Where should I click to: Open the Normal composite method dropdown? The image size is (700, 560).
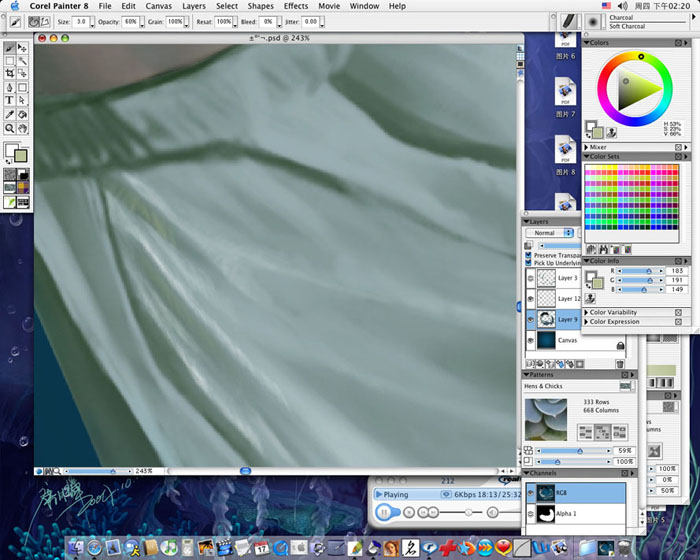[x=550, y=233]
